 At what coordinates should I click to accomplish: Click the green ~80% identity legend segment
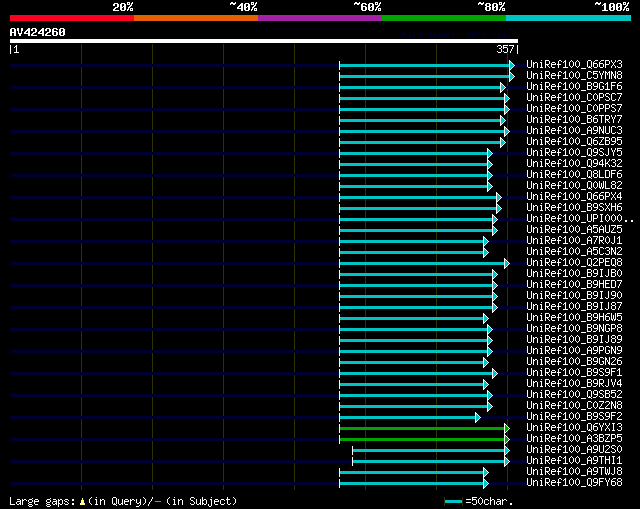point(444,18)
